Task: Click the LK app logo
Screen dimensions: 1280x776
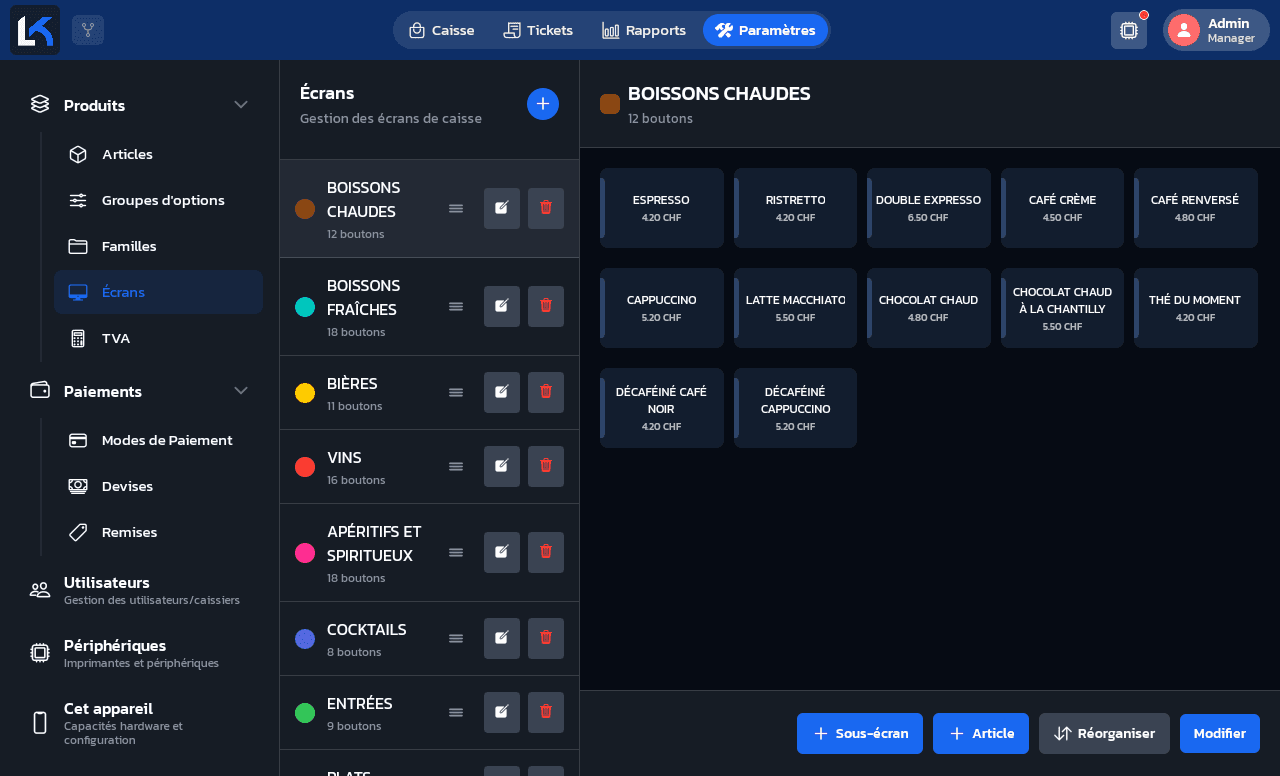Action: (x=35, y=30)
